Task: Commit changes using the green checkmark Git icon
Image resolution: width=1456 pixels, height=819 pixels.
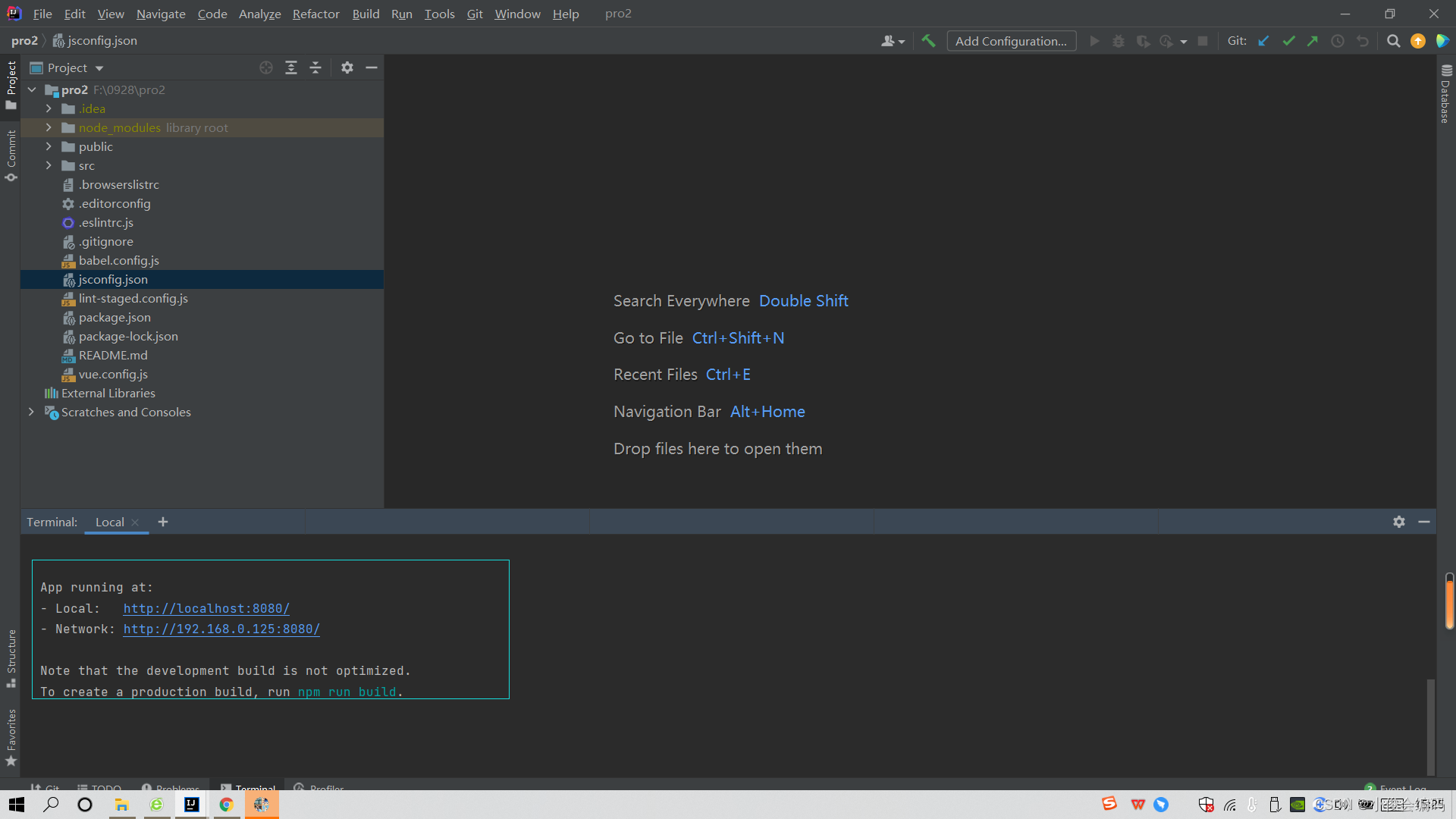Action: coord(1288,41)
